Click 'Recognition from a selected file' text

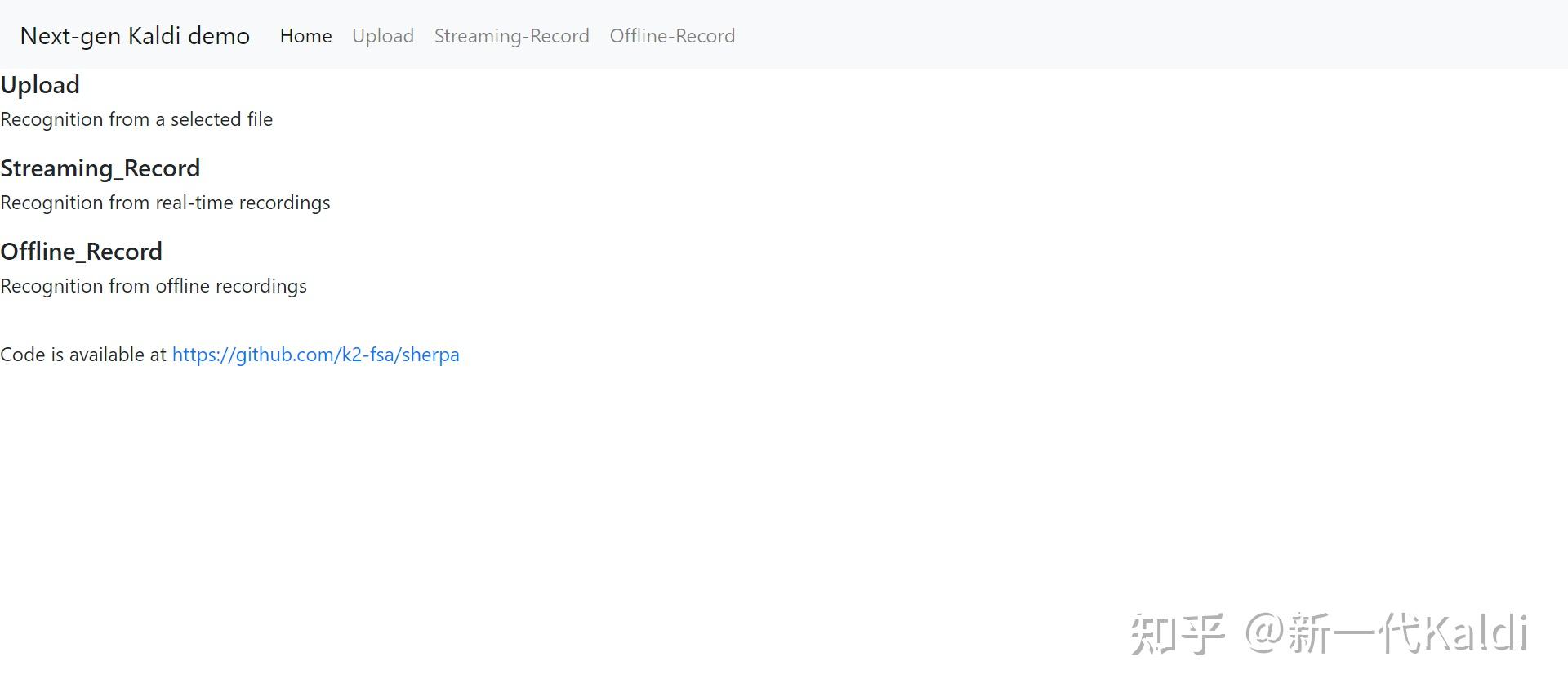point(136,119)
